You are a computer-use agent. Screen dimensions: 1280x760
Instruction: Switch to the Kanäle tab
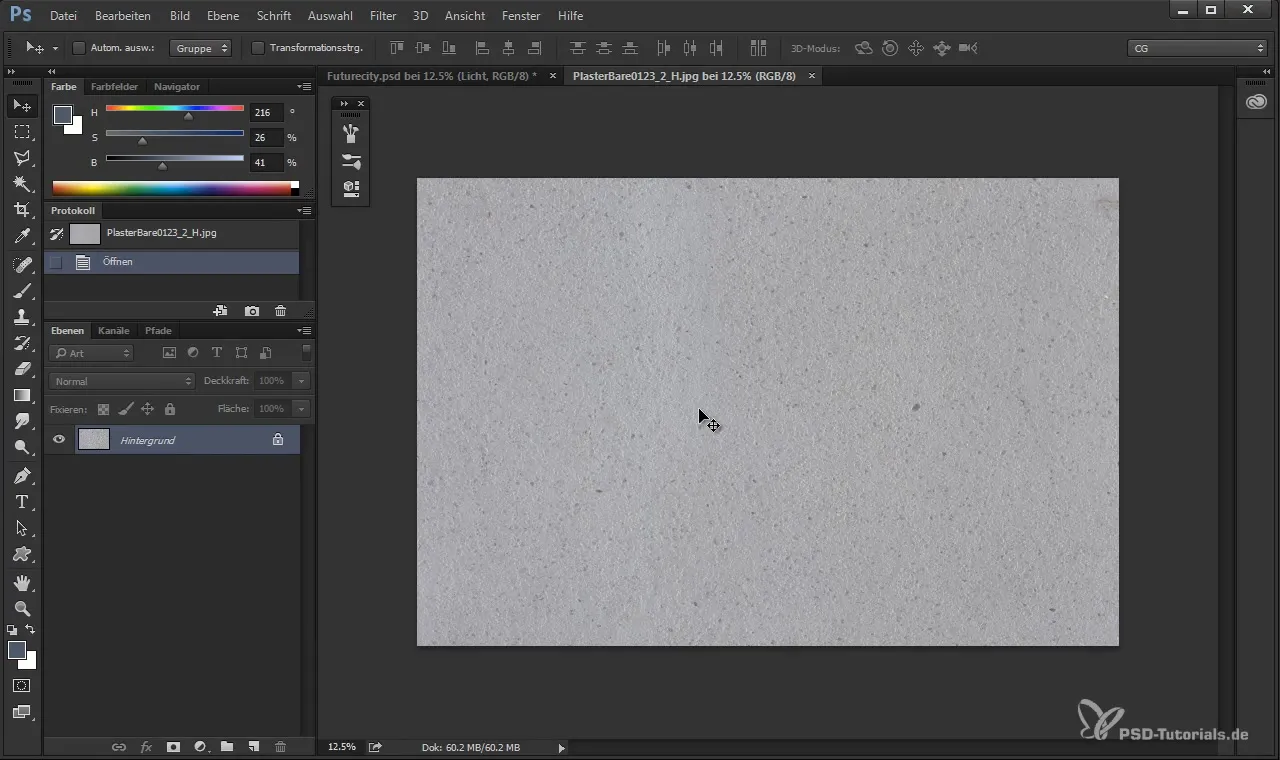tap(114, 330)
